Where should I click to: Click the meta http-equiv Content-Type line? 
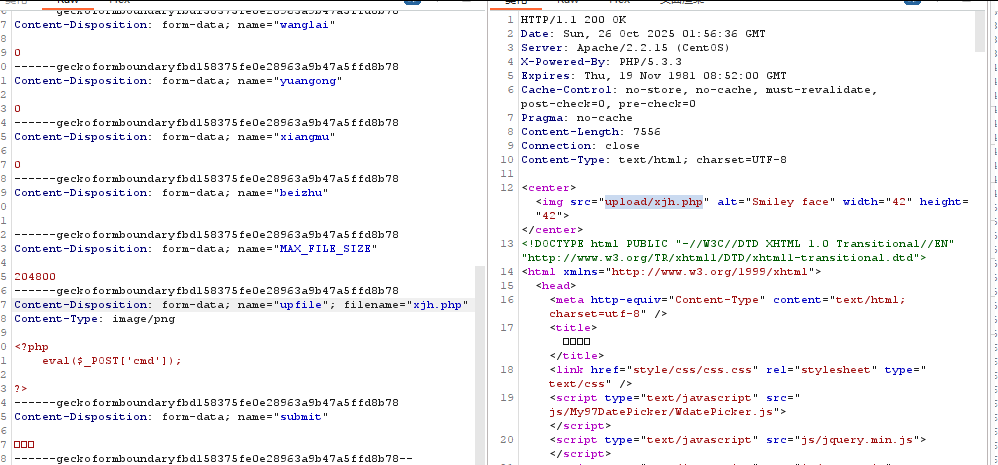pyautogui.click(x=727, y=300)
